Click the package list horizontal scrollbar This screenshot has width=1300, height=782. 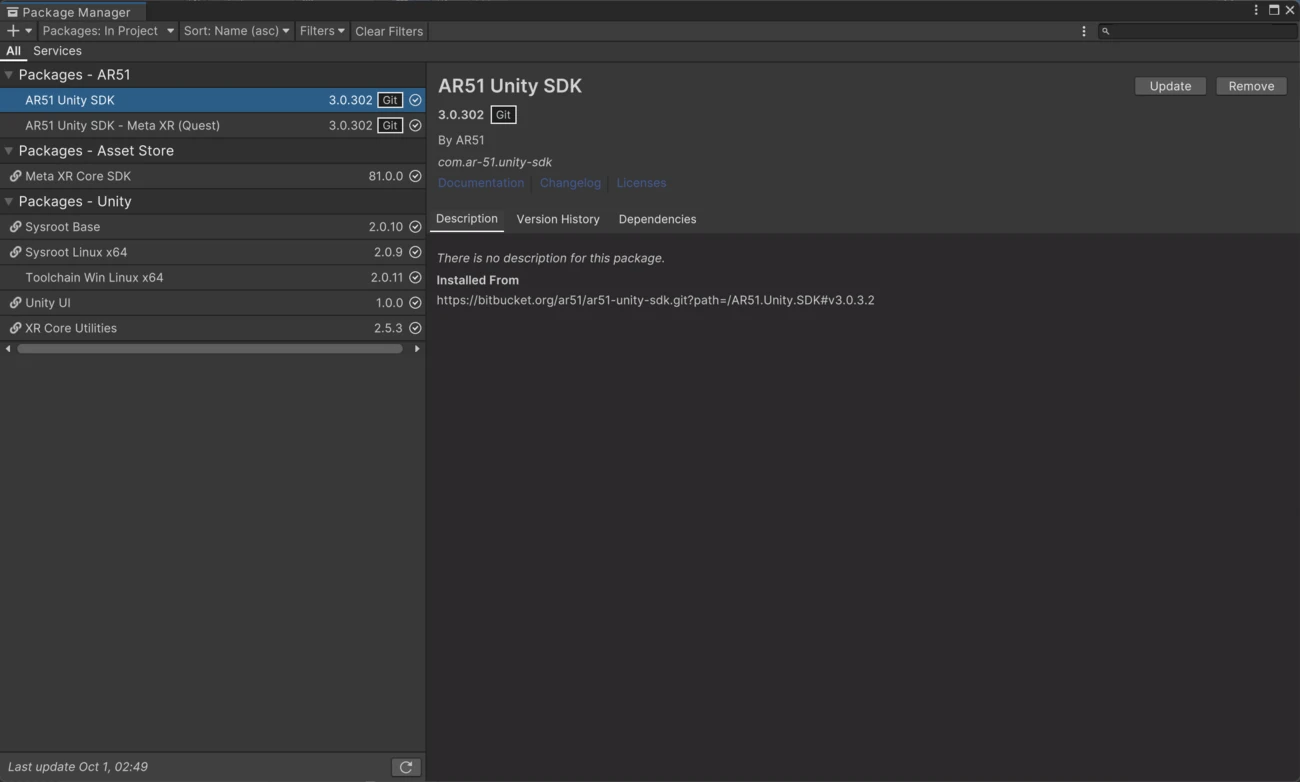[210, 349]
